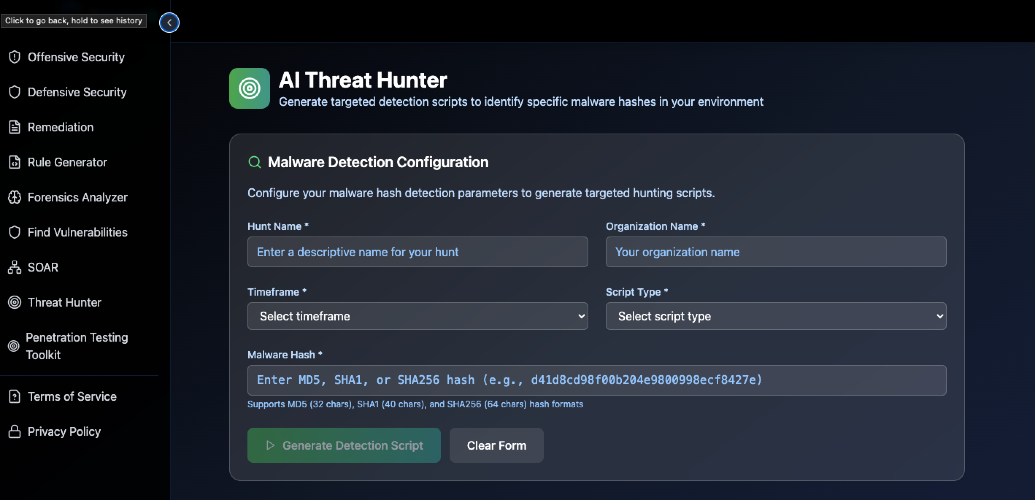Click the Script Type field label
The height and width of the screenshot is (500, 1035).
point(637,291)
